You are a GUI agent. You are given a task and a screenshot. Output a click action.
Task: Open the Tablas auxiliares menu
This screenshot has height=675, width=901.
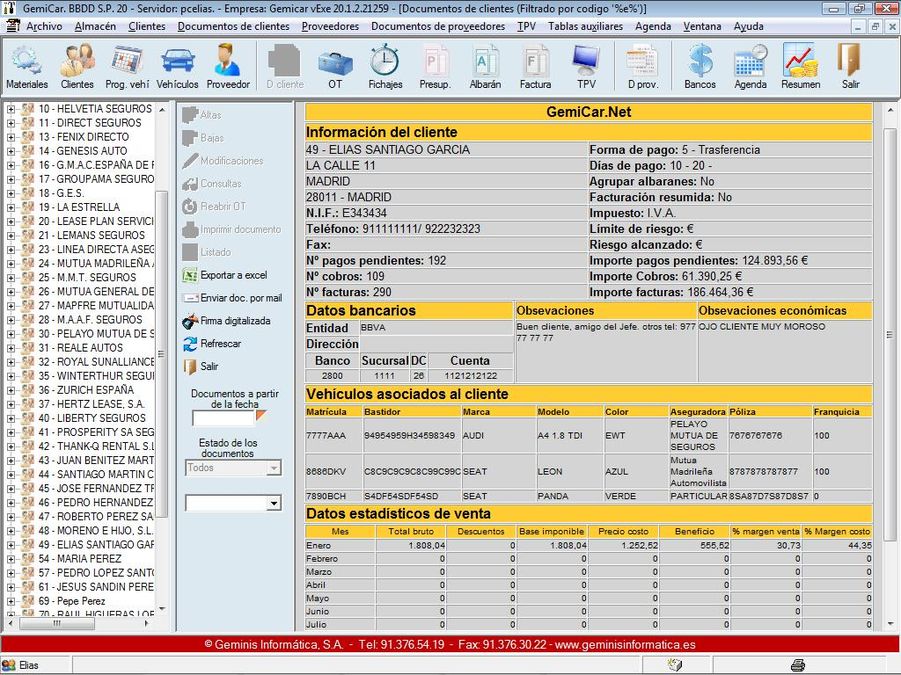(x=585, y=26)
